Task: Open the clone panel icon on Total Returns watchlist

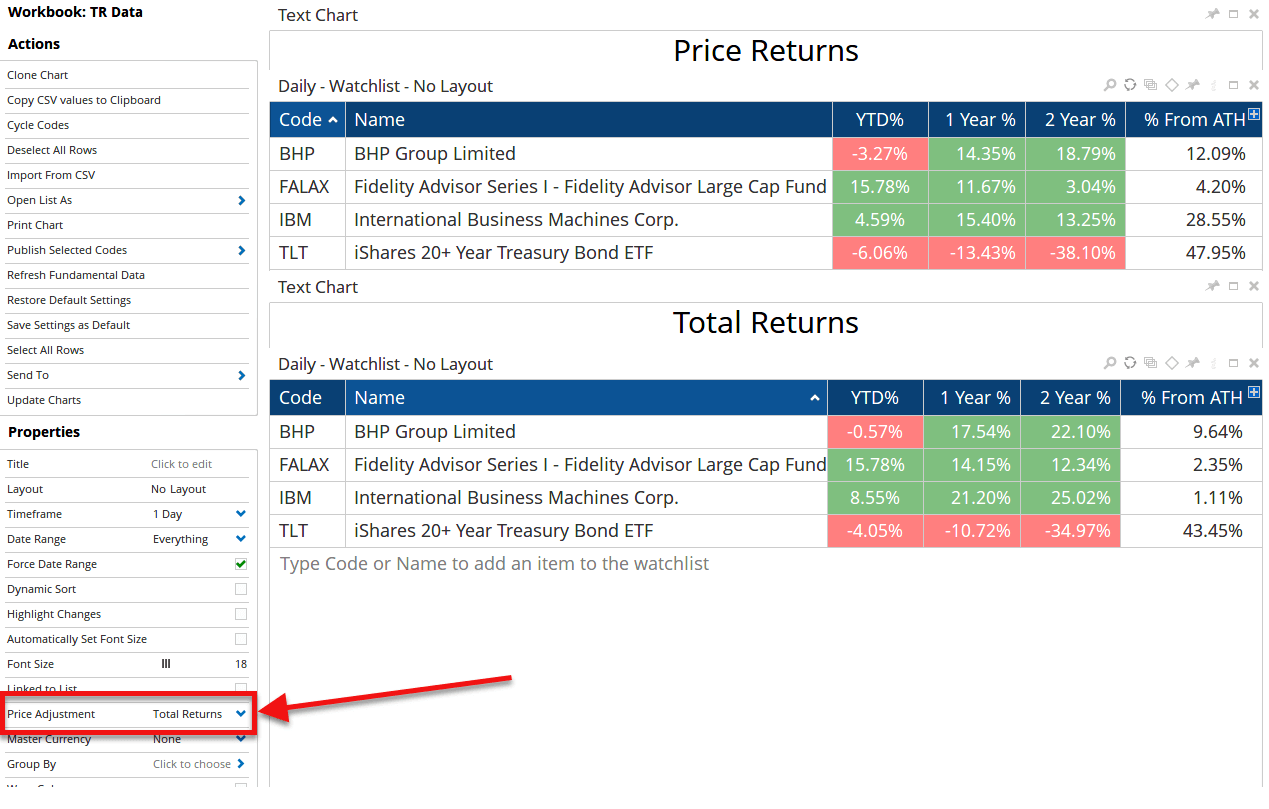Action: pos(1150,363)
